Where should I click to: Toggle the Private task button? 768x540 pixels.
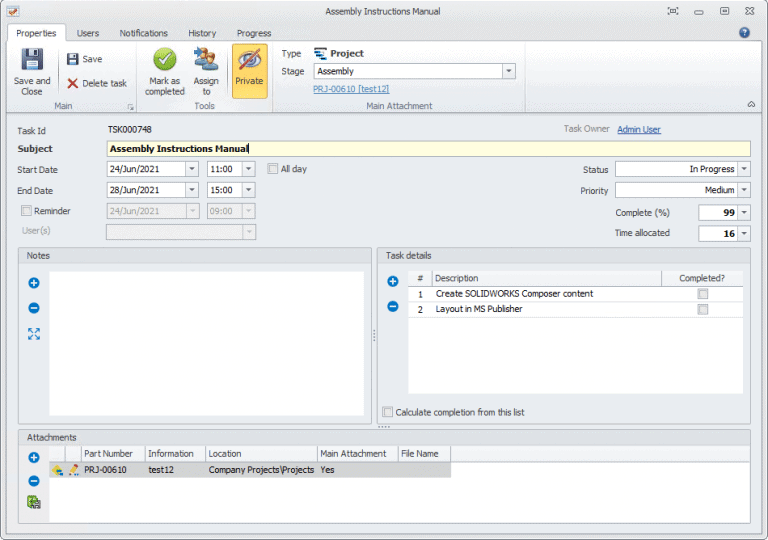point(249,60)
